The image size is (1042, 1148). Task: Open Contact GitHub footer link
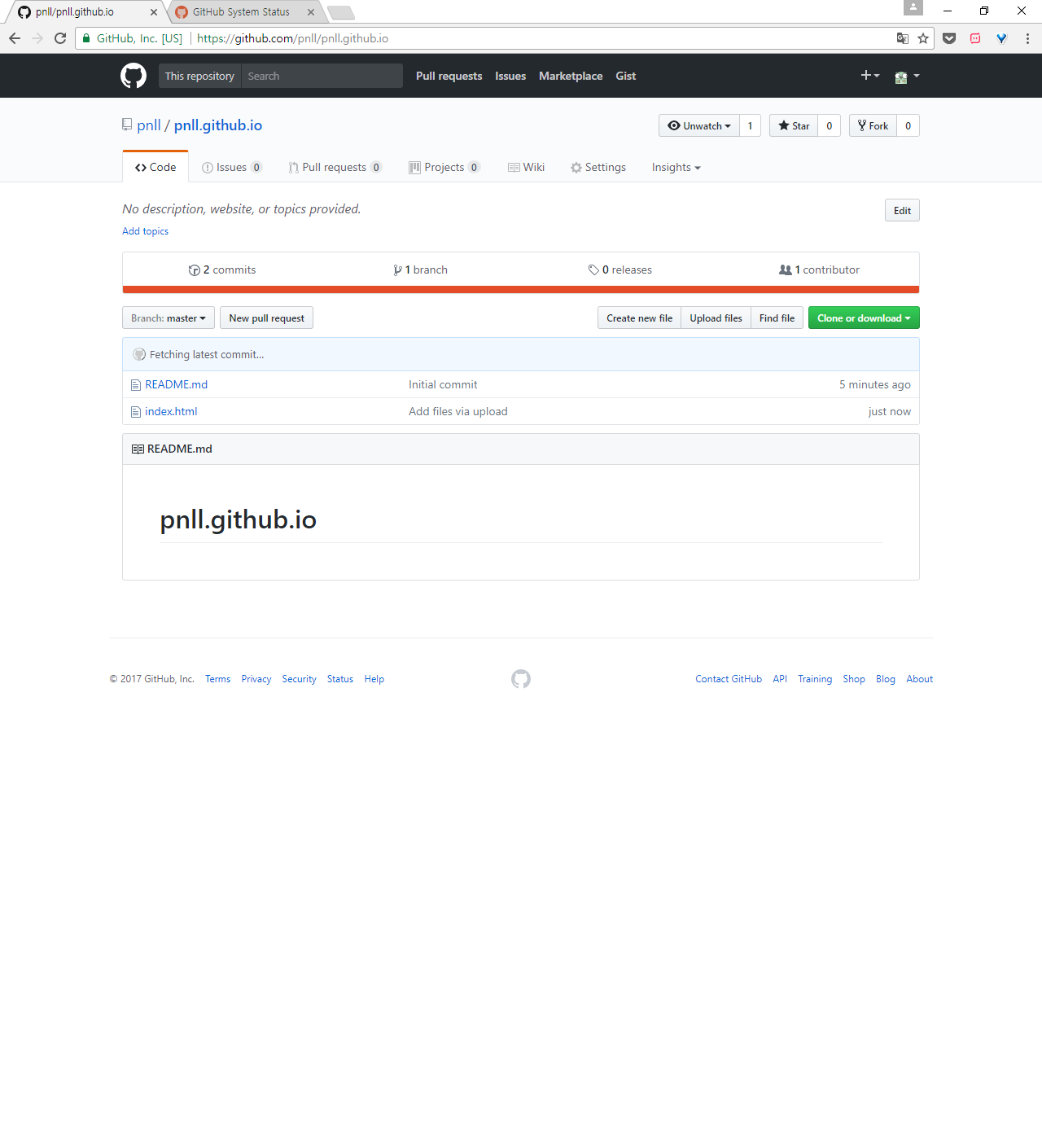[729, 679]
